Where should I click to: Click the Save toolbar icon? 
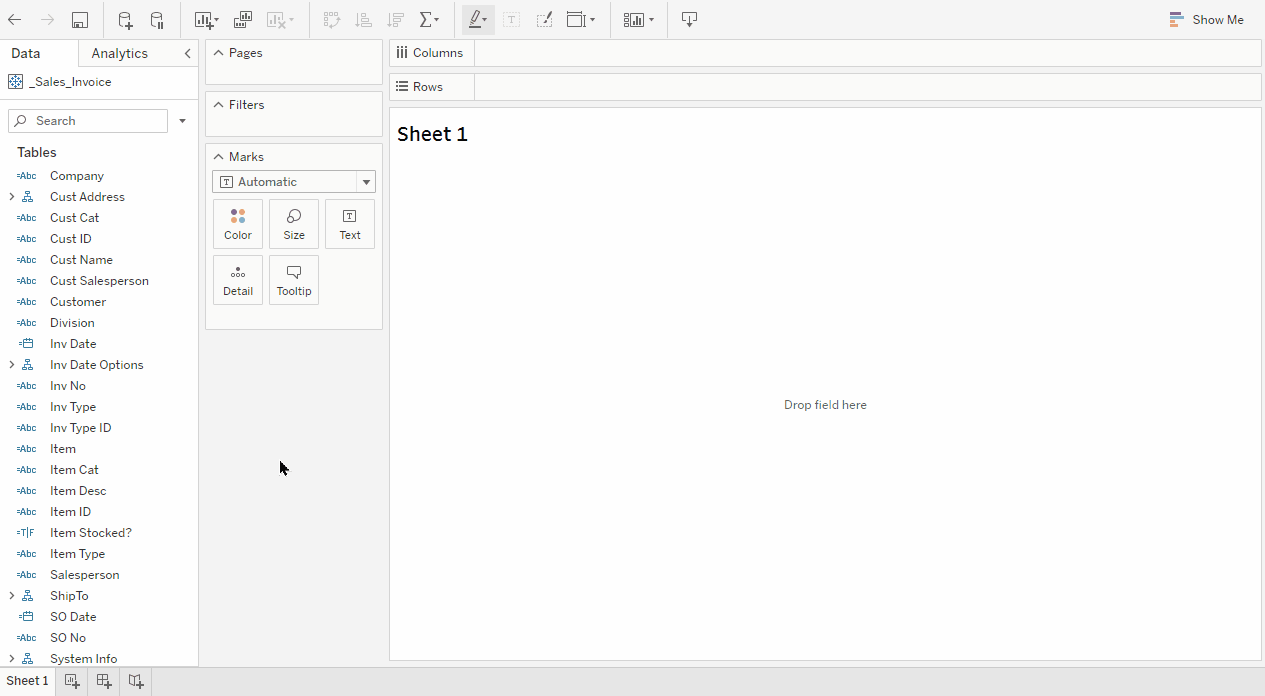(80, 20)
